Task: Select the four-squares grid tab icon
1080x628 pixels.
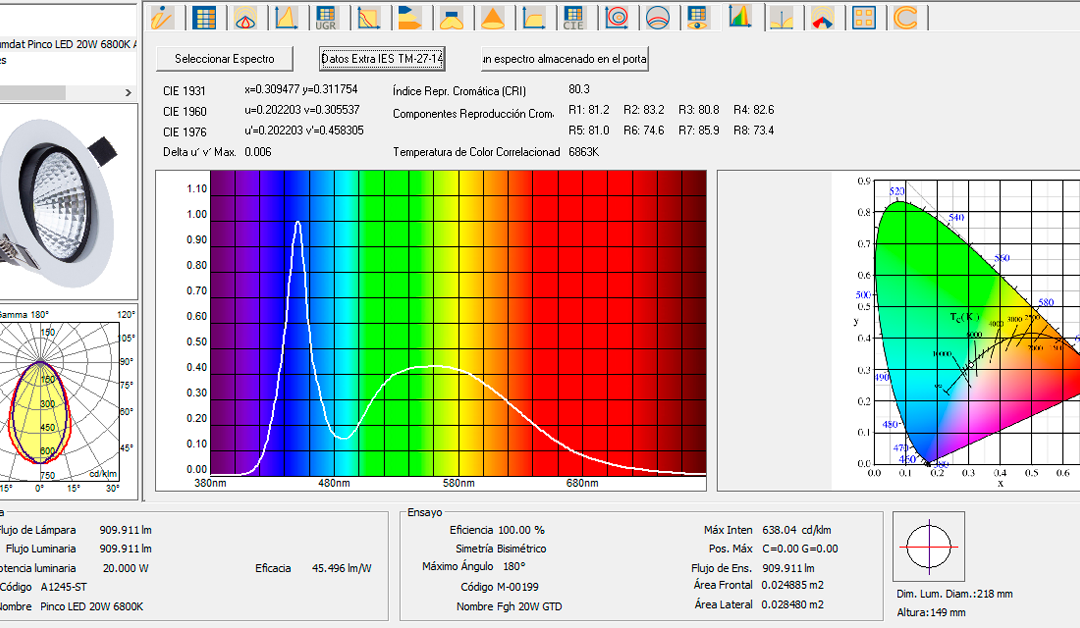Action: pyautogui.click(x=864, y=17)
